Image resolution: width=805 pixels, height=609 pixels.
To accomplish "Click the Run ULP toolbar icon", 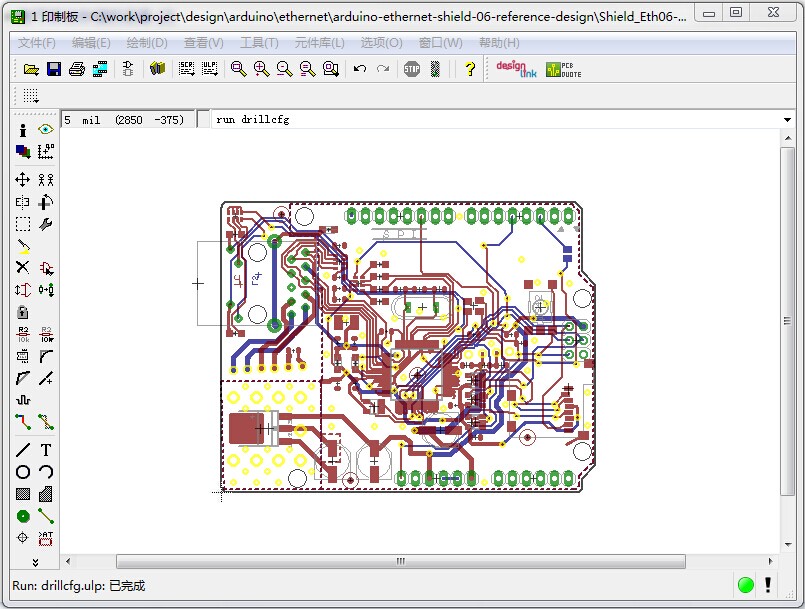I will pyautogui.click(x=209, y=69).
